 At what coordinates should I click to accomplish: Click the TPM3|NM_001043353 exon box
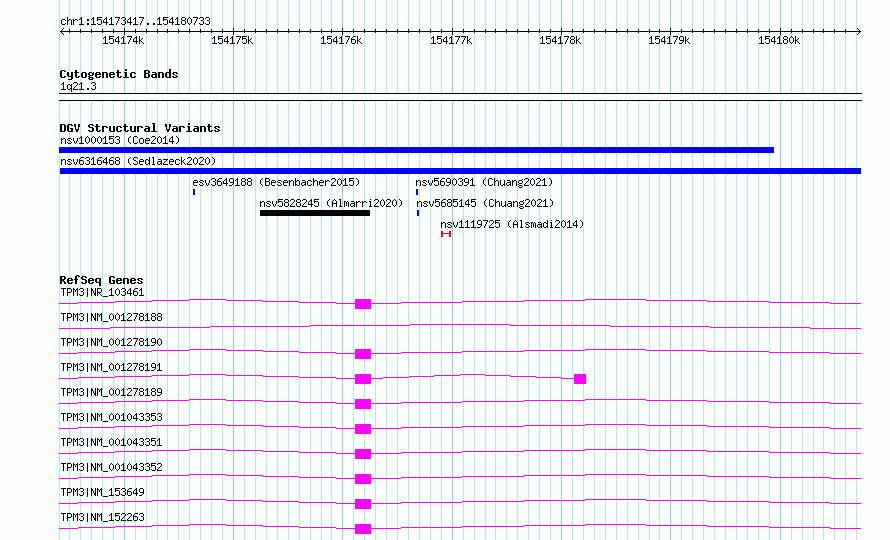pos(363,429)
